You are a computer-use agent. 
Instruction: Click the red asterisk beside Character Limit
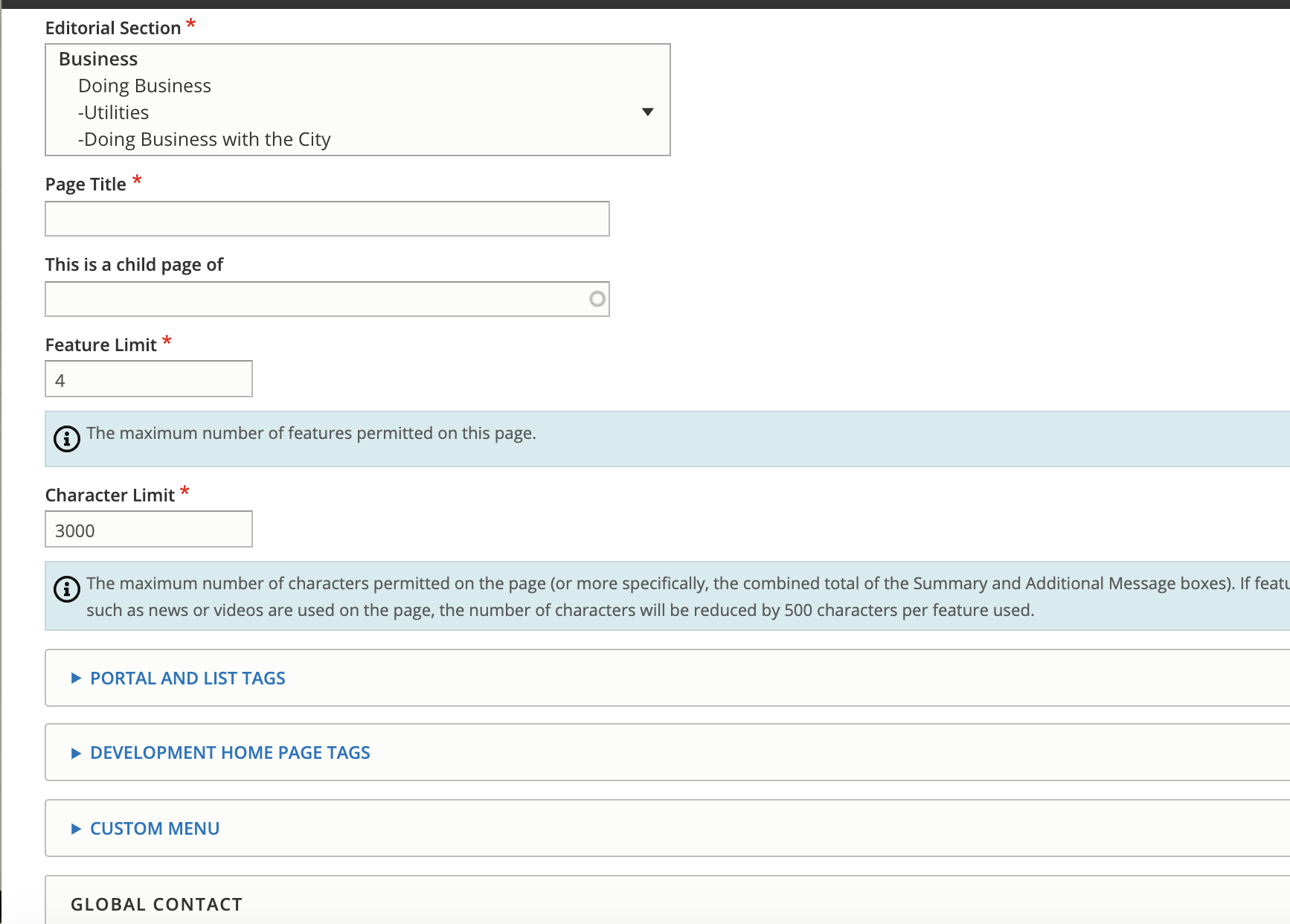point(184,491)
